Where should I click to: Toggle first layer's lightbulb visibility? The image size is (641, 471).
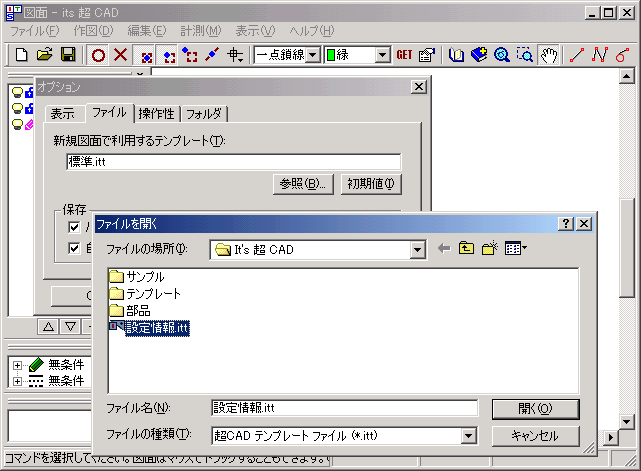click(x=17, y=92)
